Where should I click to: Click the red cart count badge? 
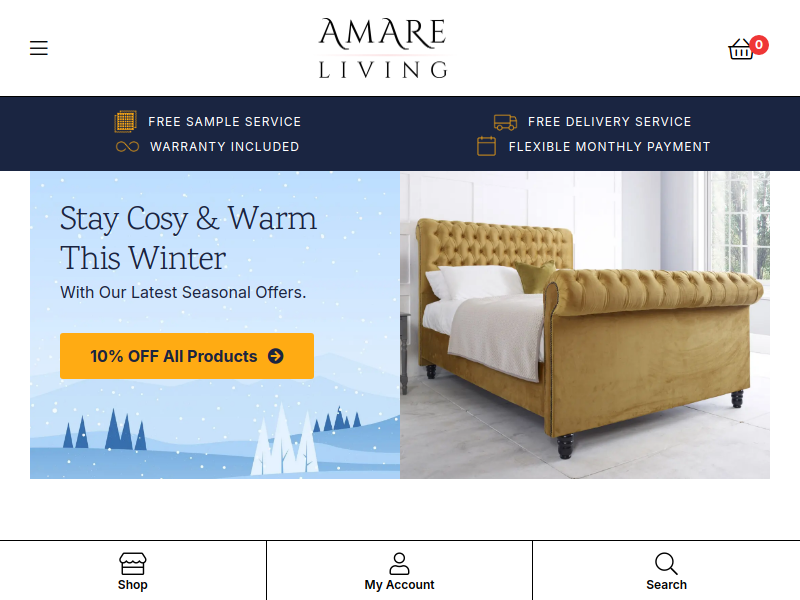[x=759, y=45]
